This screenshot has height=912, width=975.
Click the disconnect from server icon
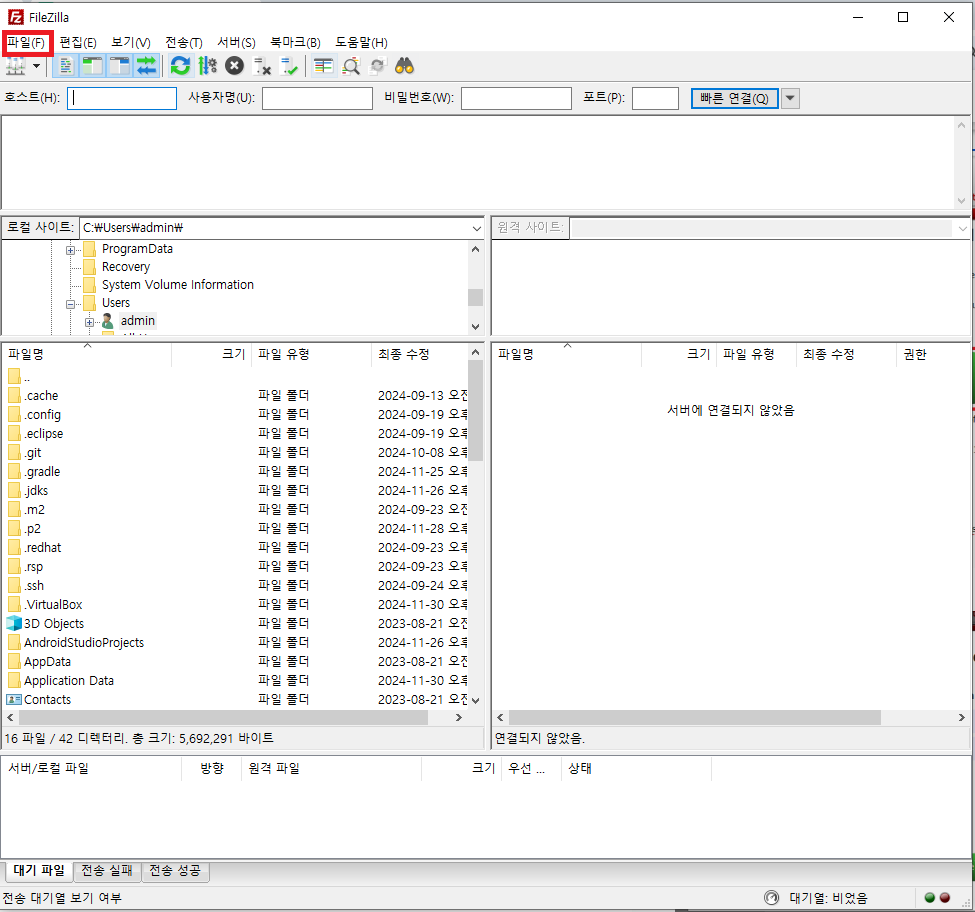click(262, 66)
